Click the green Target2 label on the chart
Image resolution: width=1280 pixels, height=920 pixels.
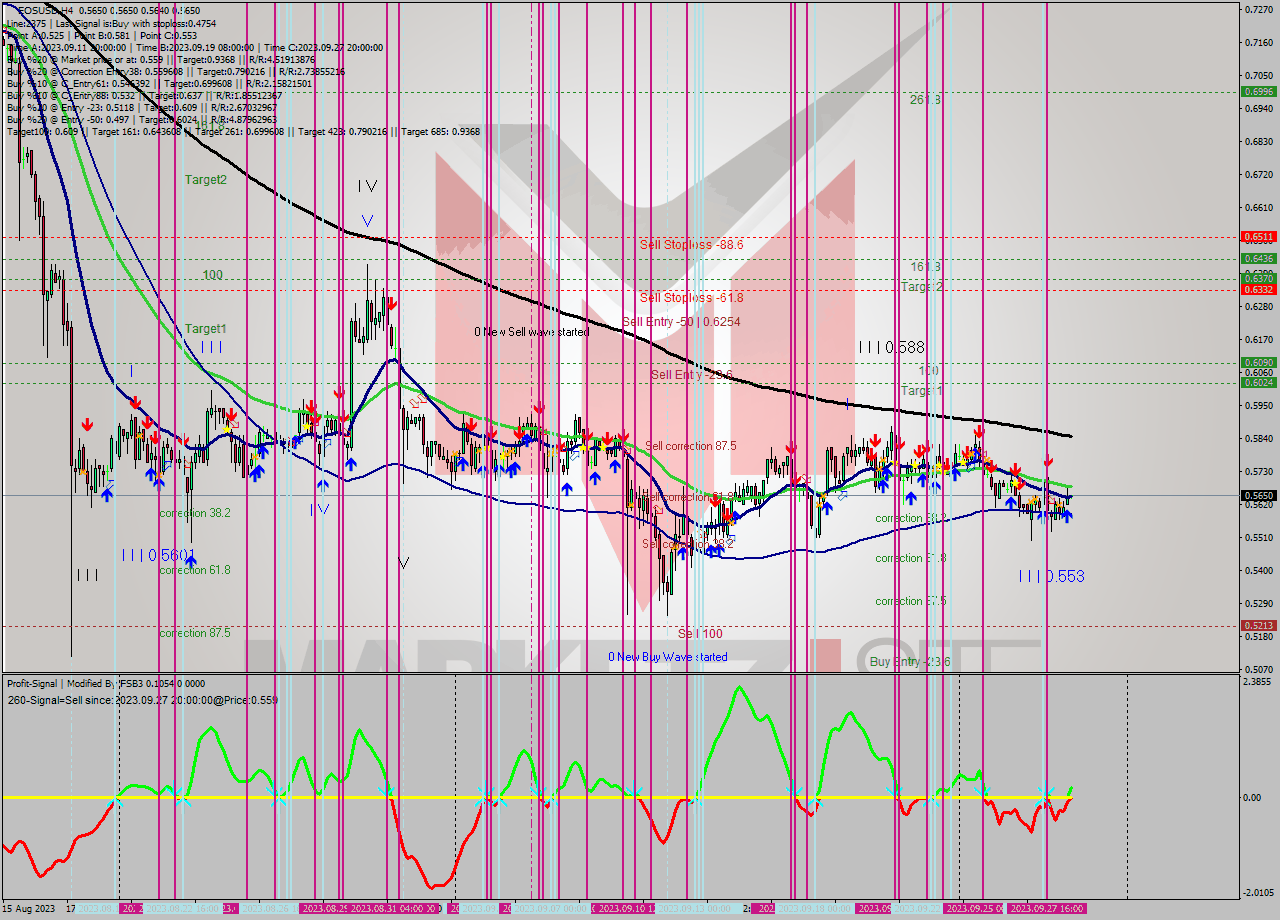pyautogui.click(x=204, y=180)
